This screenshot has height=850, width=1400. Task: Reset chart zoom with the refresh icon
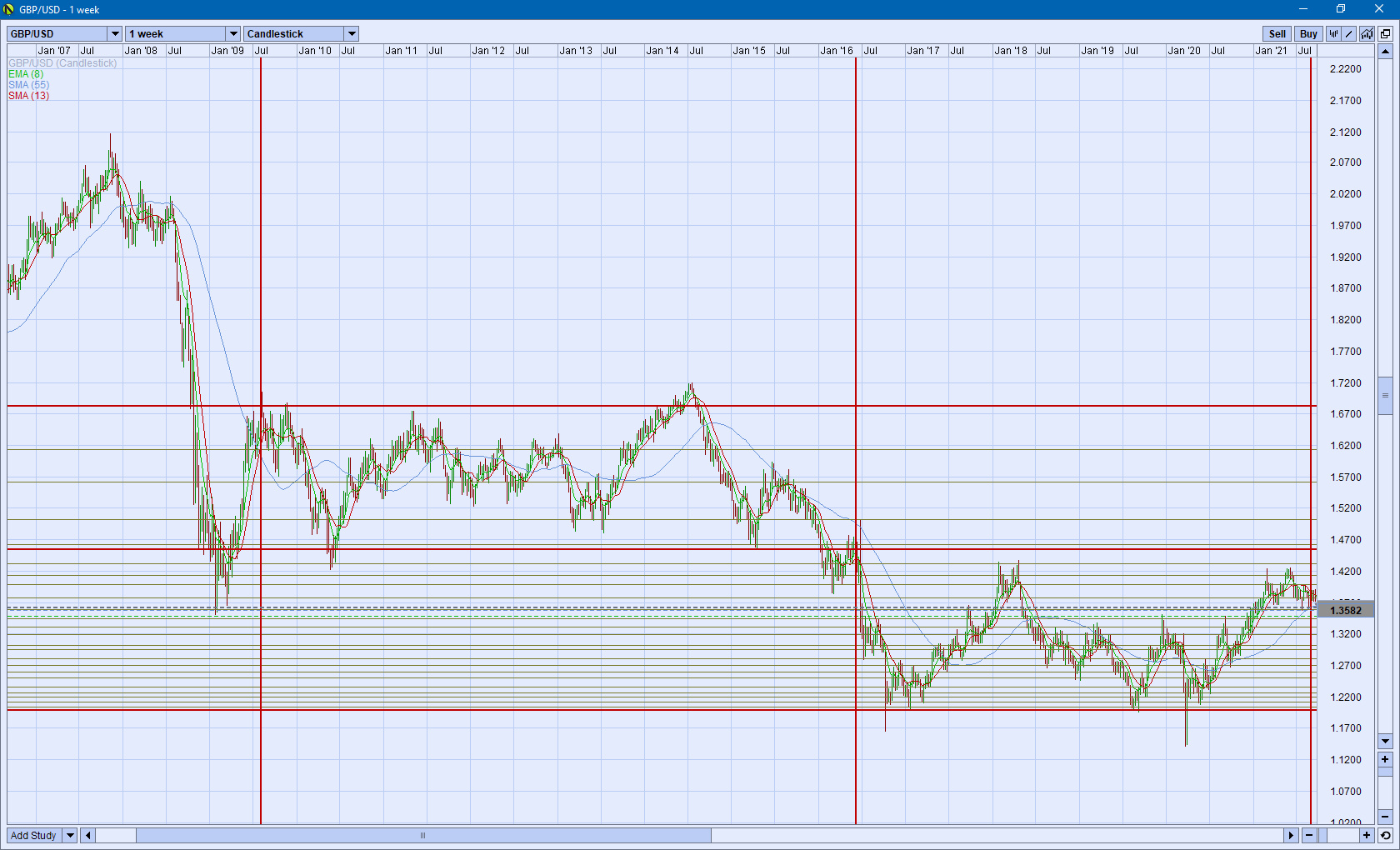[1385, 835]
